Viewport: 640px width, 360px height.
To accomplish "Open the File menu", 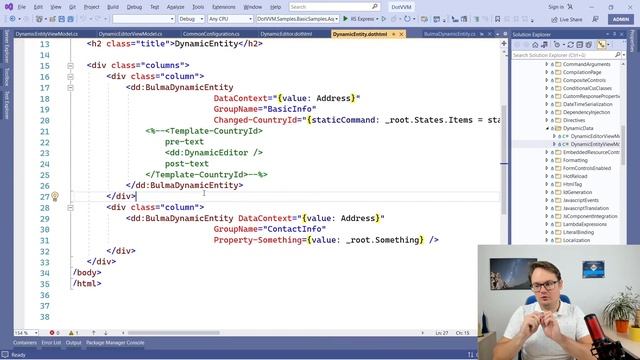I will [22, 7].
